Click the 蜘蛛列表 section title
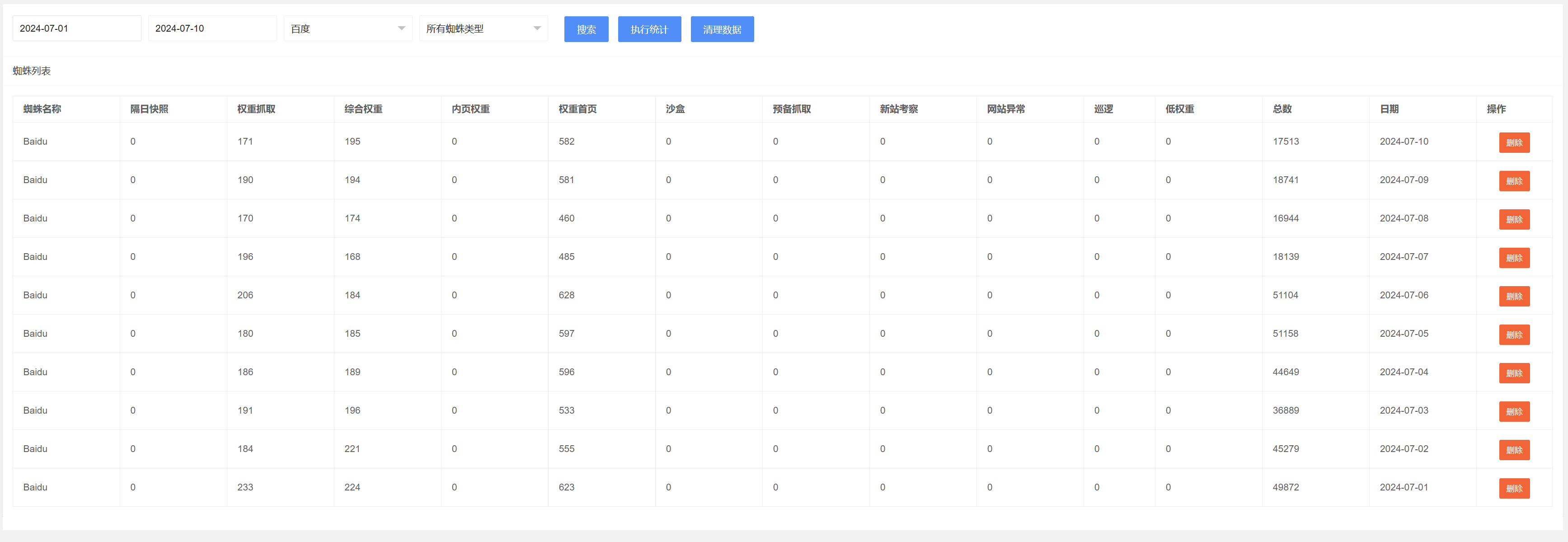The height and width of the screenshot is (542, 1568). (32, 71)
